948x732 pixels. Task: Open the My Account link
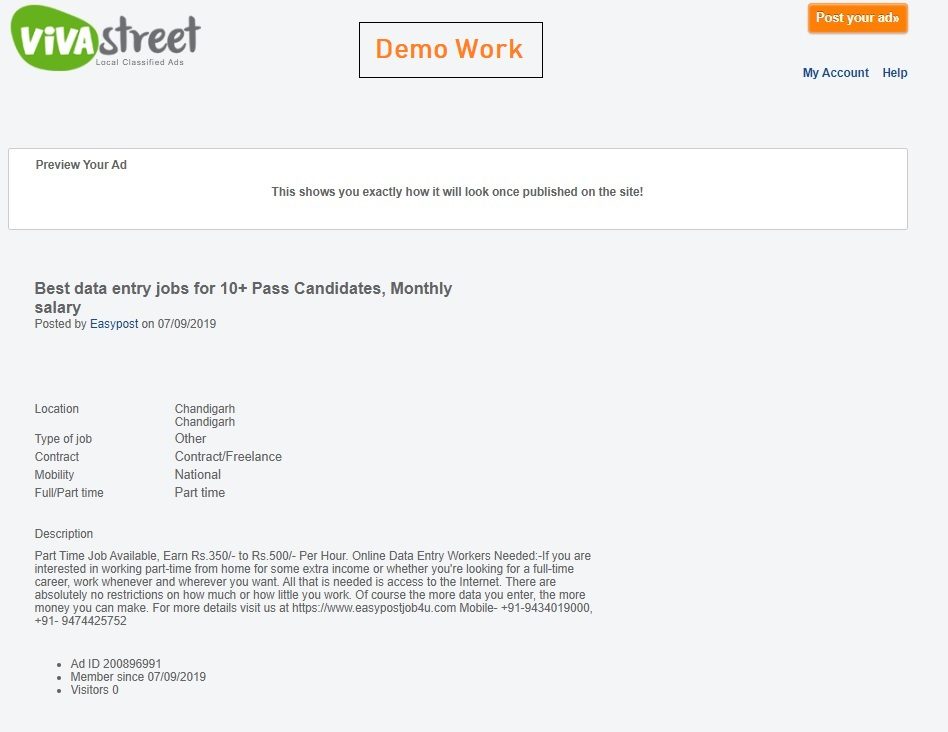click(835, 73)
